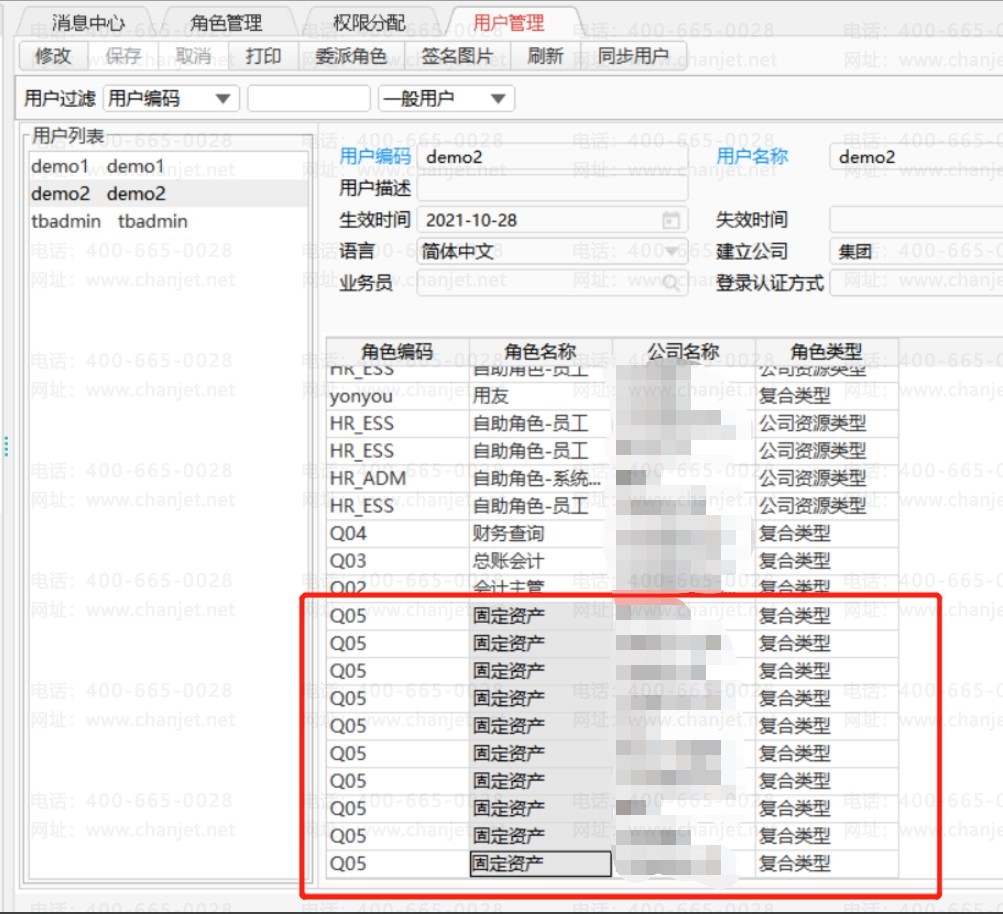Click the 打印 toolbar button
The image size is (1003, 914).
[264, 56]
